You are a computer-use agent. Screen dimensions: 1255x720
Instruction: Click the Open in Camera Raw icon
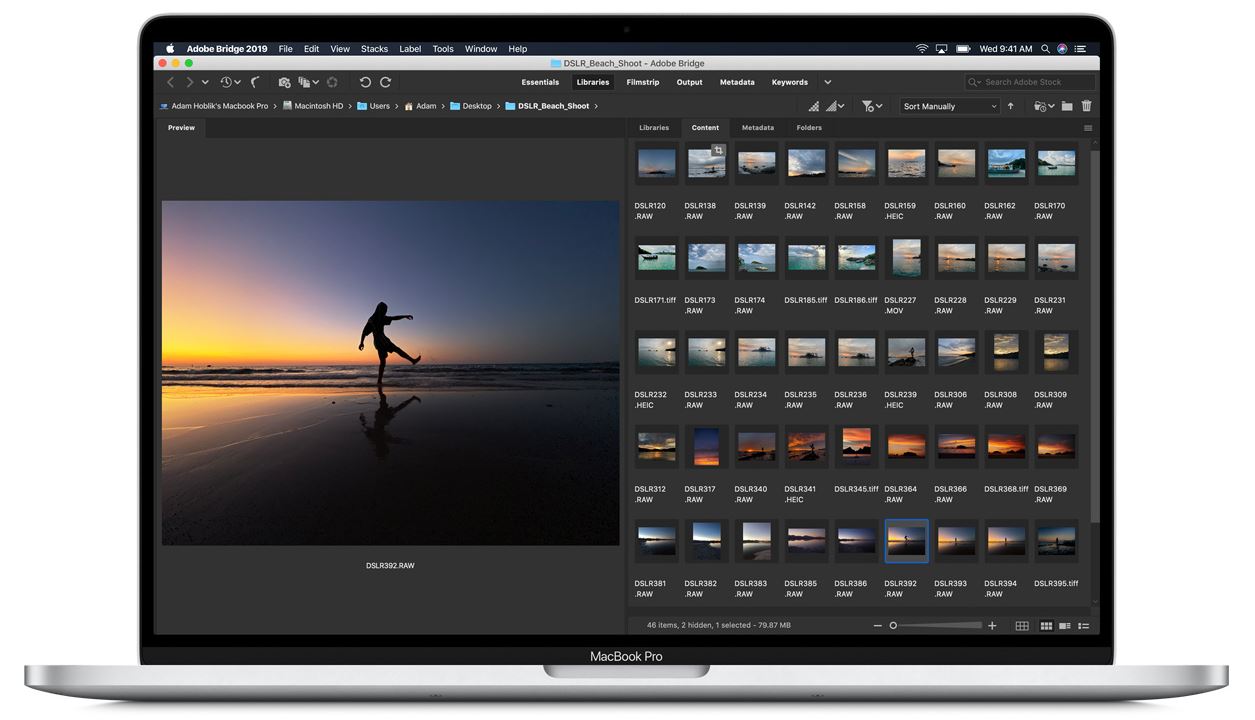point(333,82)
